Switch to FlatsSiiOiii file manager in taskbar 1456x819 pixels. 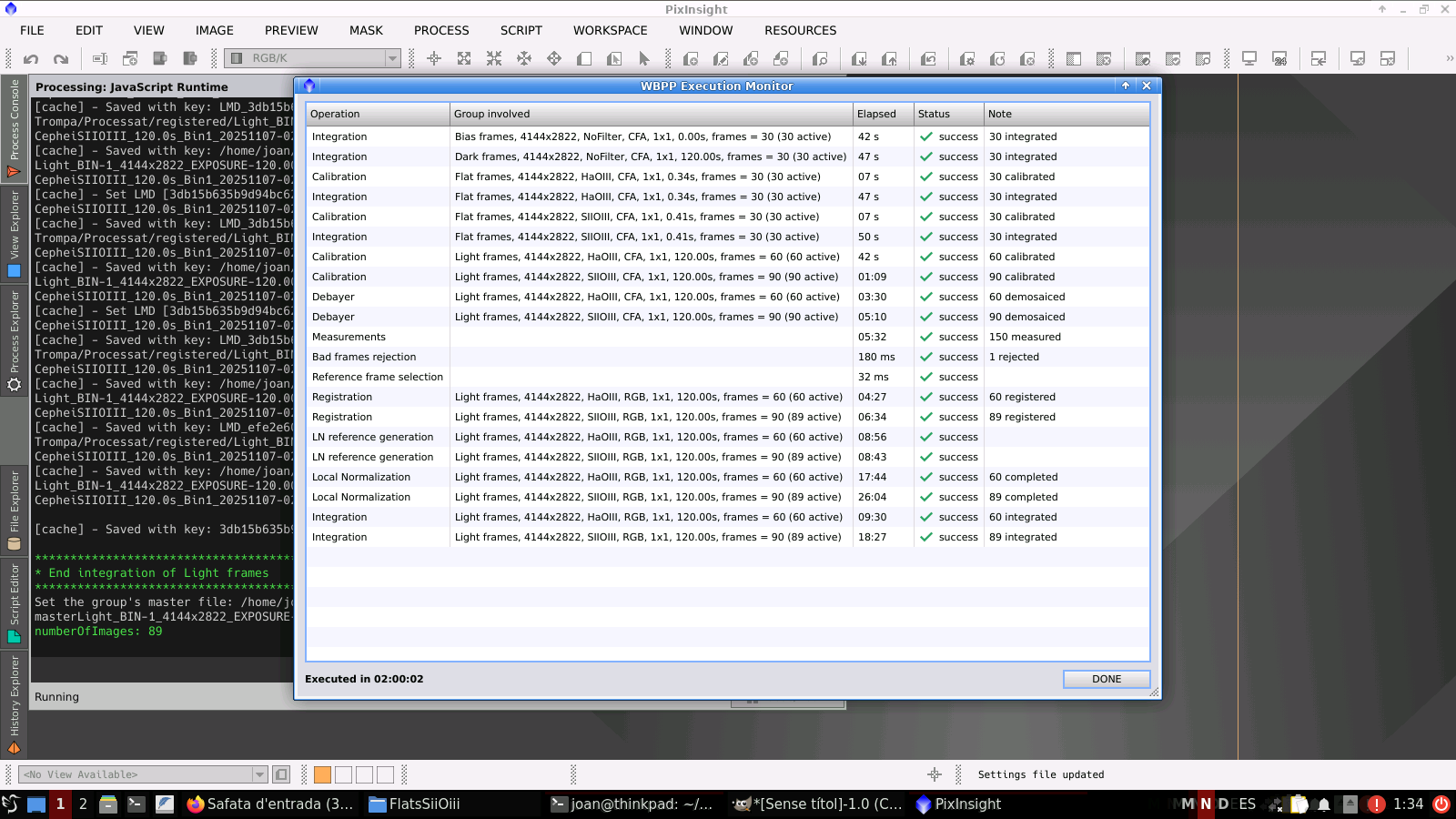tap(415, 804)
